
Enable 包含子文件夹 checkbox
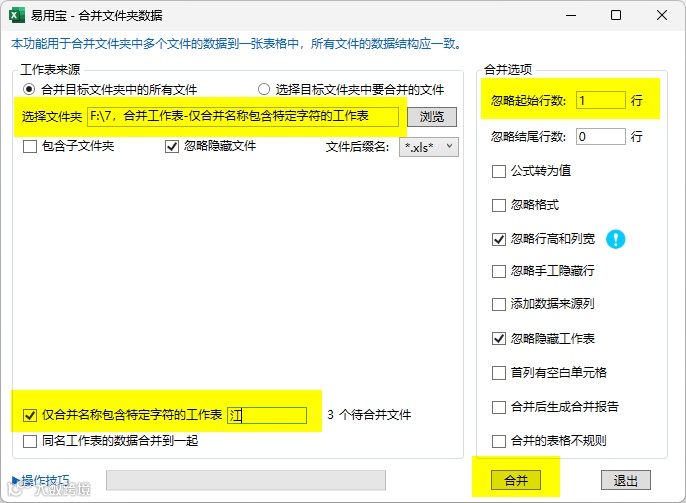30,146
